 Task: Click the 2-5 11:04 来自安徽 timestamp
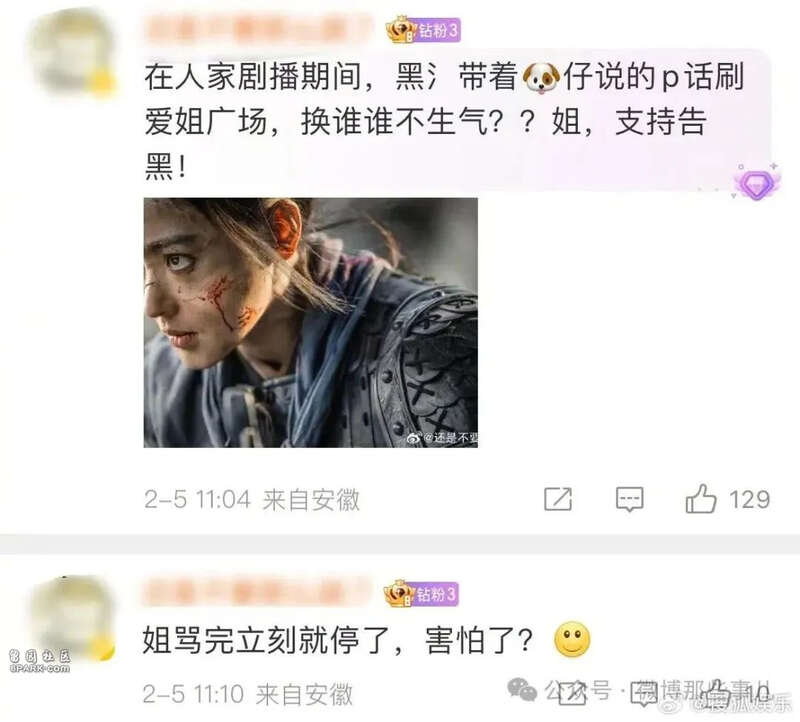coord(252,500)
